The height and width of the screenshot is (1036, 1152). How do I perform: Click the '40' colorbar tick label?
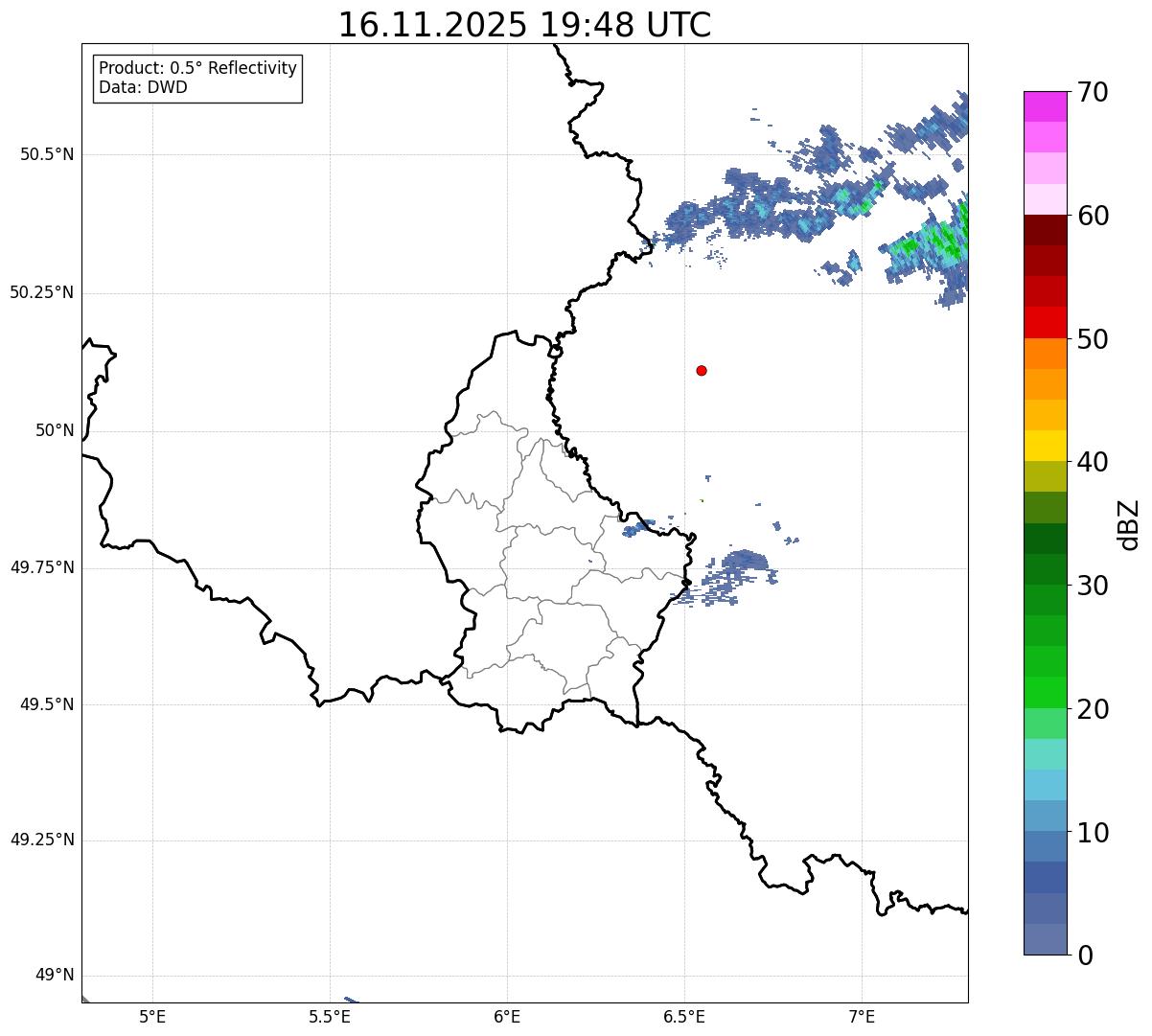(x=1093, y=462)
